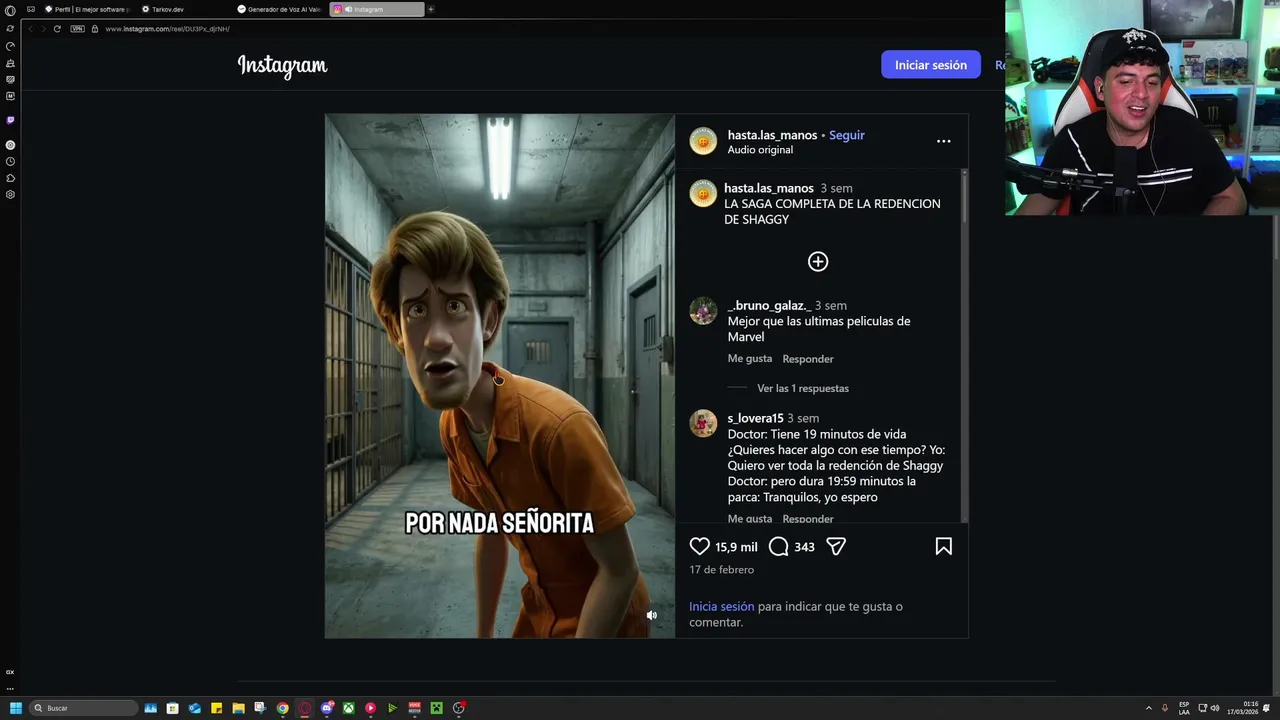Expand 'Ver las 1 respuestas' replies
The height and width of the screenshot is (720, 1280).
tap(802, 388)
